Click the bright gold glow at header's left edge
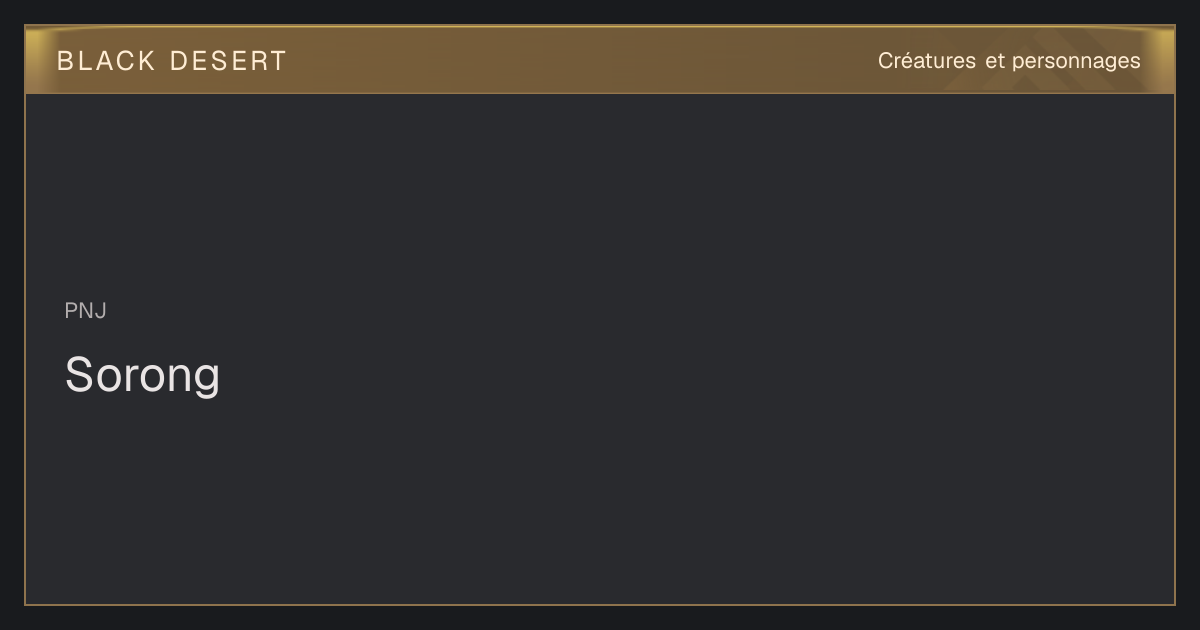 point(36,60)
